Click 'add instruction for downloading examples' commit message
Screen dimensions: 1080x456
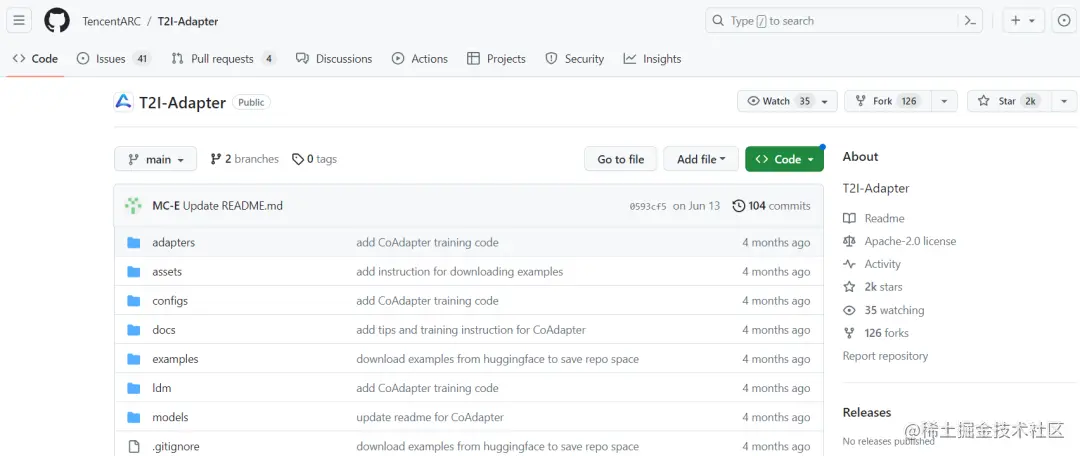coord(459,271)
